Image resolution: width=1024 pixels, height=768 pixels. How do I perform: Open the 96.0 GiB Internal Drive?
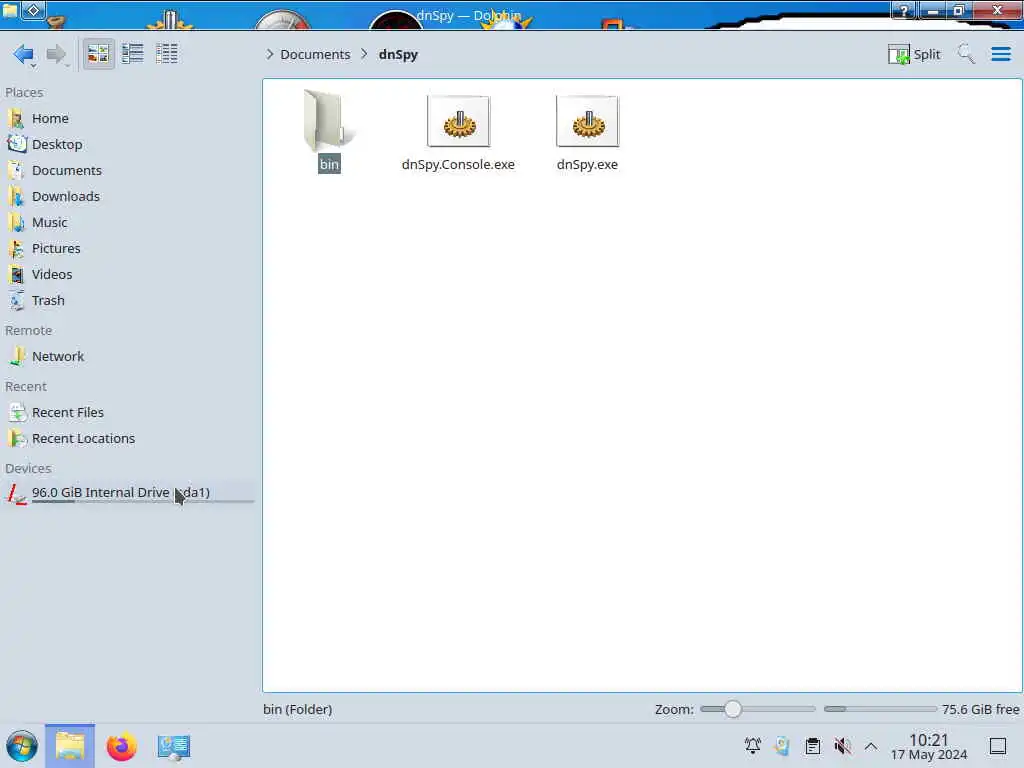click(x=128, y=493)
